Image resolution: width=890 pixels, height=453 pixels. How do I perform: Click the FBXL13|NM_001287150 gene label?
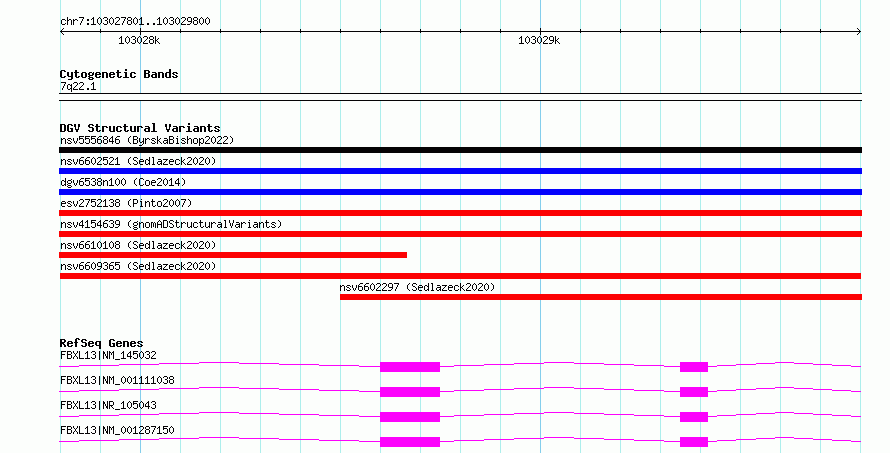[117, 430]
